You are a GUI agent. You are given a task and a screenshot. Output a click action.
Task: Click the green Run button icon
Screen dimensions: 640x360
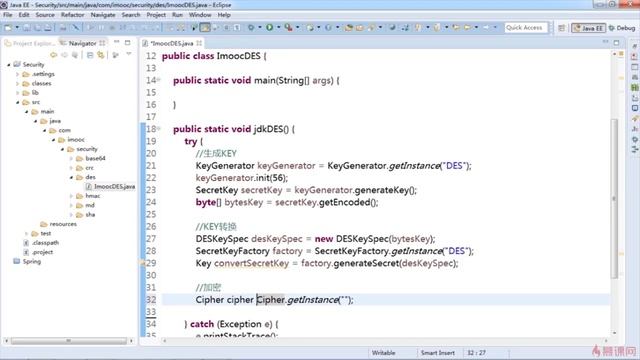pos(269,27)
